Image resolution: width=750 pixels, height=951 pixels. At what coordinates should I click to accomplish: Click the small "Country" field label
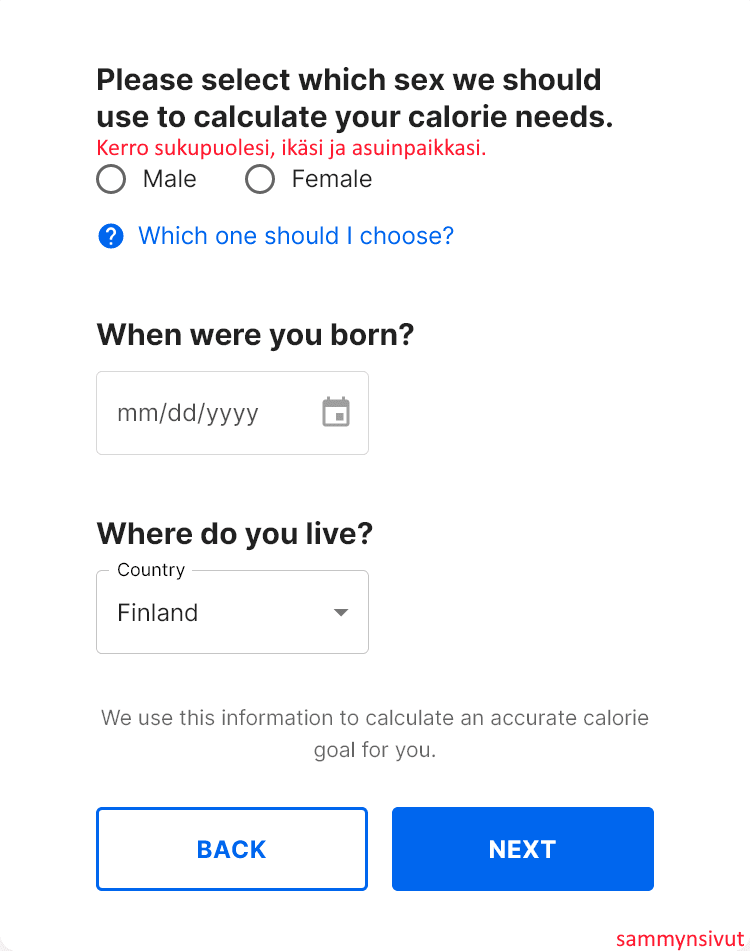pyautogui.click(x=151, y=570)
